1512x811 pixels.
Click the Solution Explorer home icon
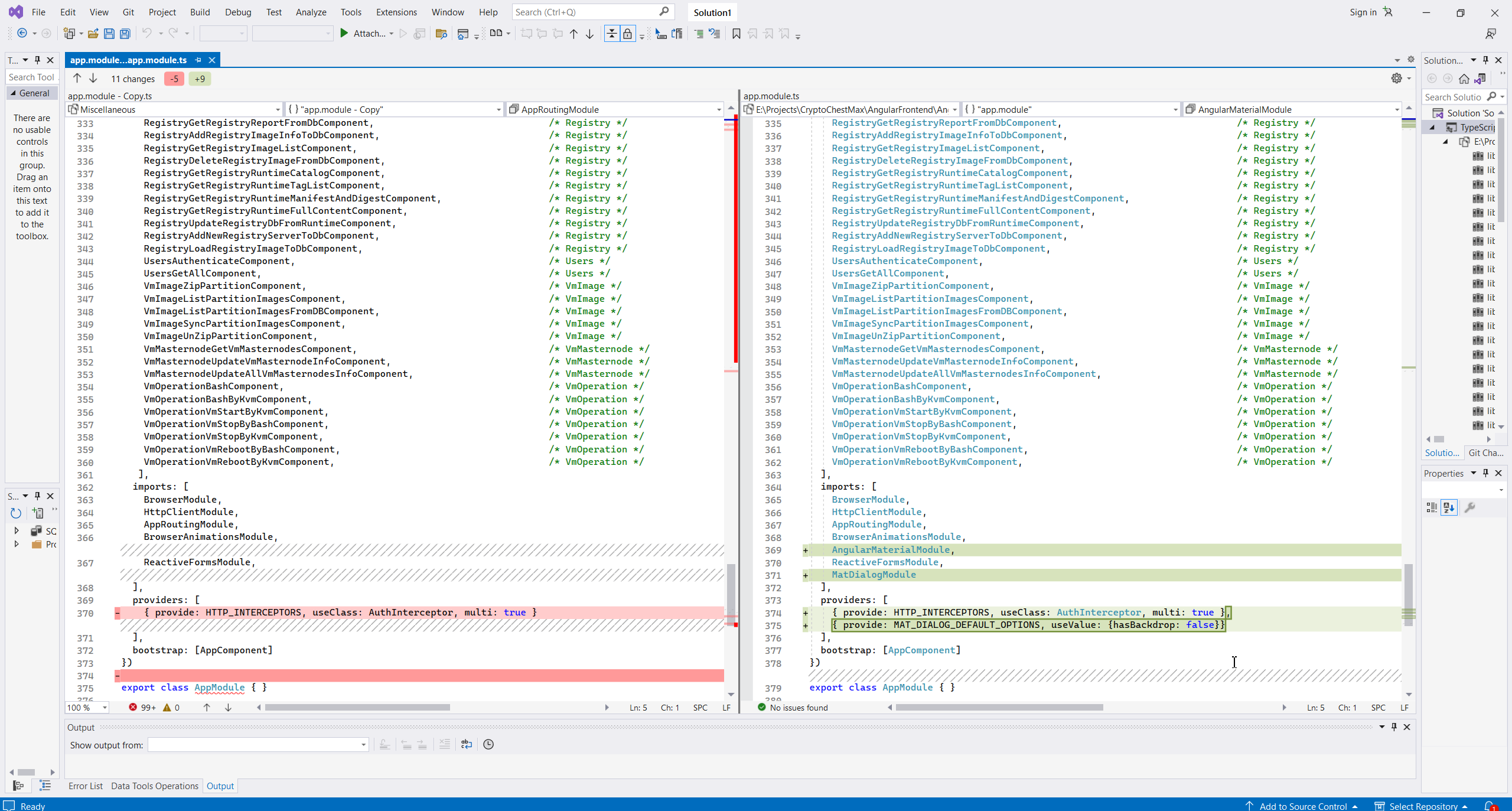(x=1464, y=79)
